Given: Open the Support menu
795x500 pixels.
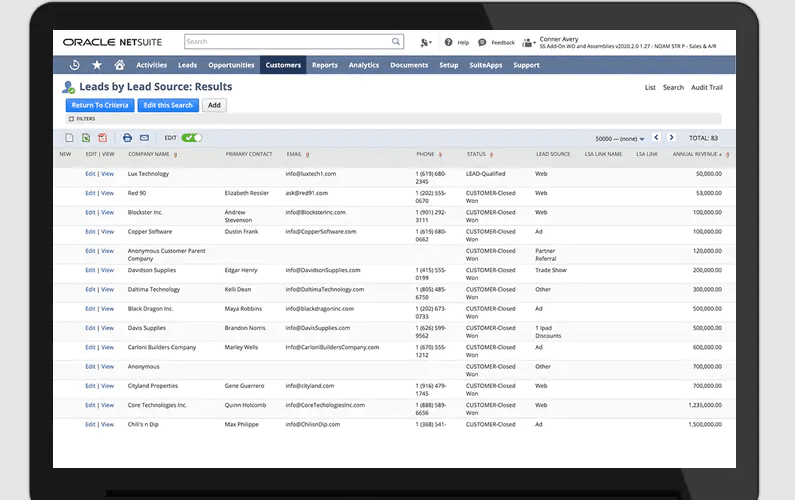Looking at the screenshot, I should [526, 65].
